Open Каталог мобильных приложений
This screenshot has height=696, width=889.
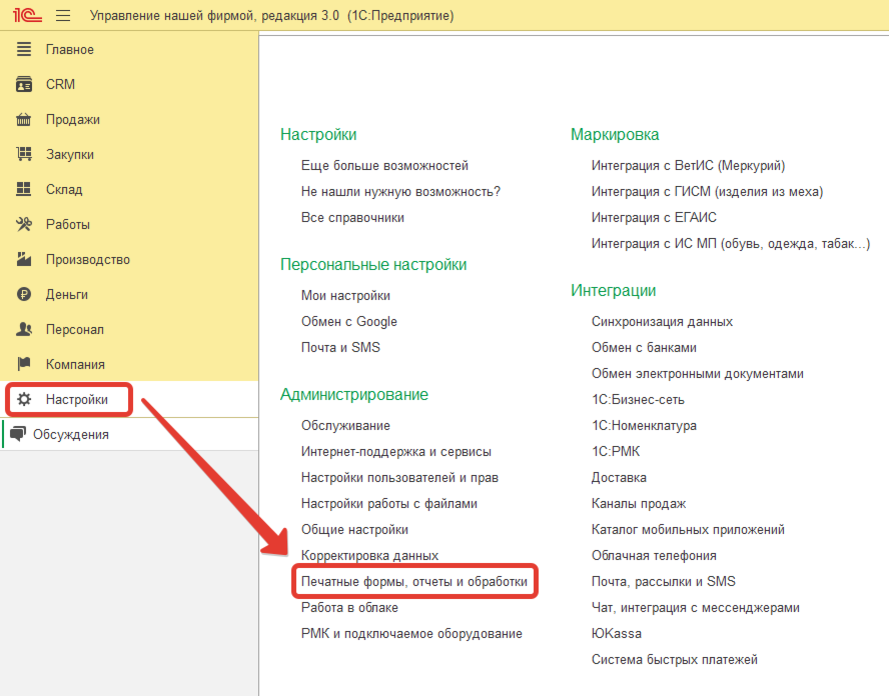(688, 529)
